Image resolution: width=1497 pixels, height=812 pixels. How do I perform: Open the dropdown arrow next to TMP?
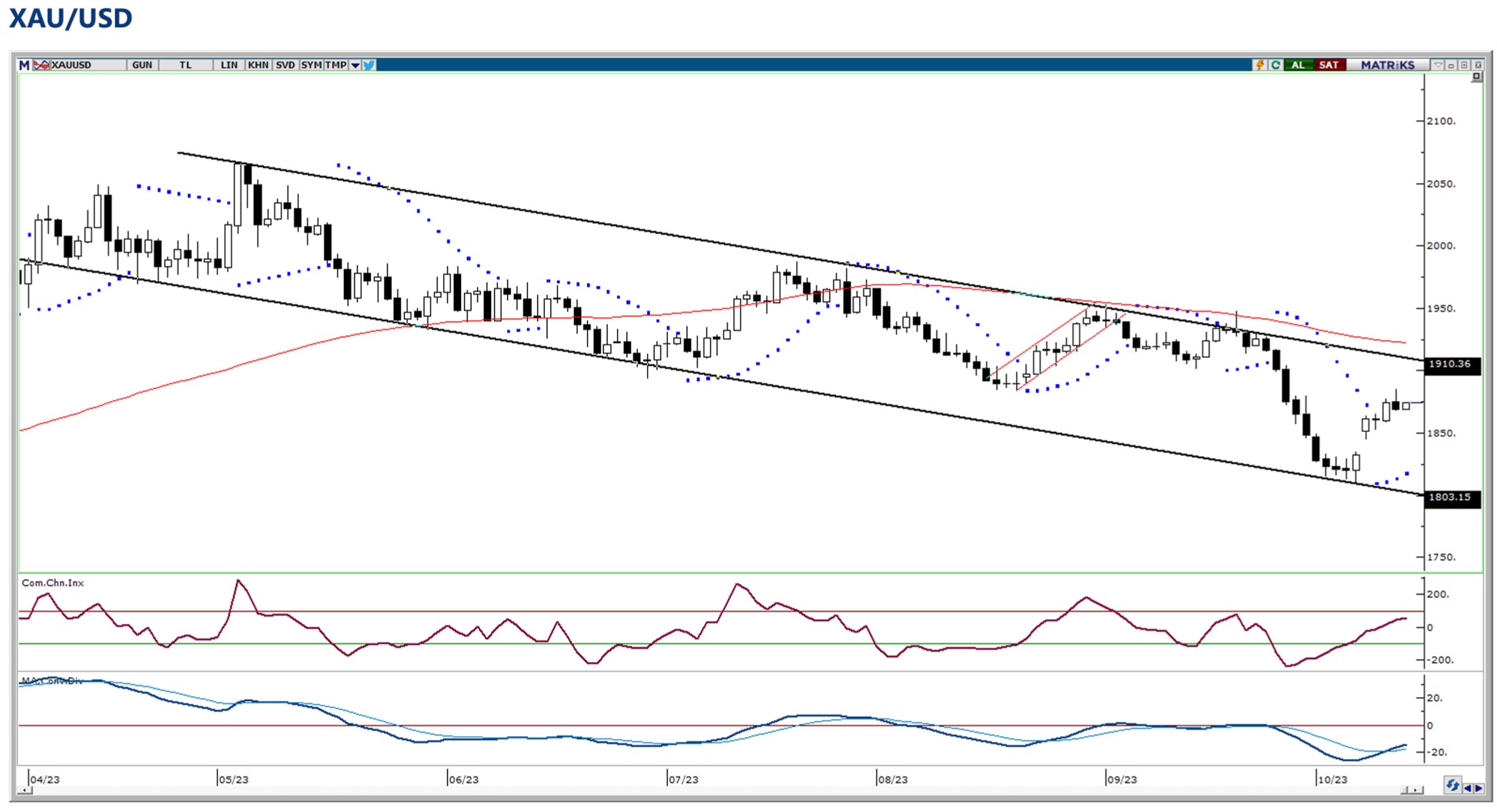(355, 65)
